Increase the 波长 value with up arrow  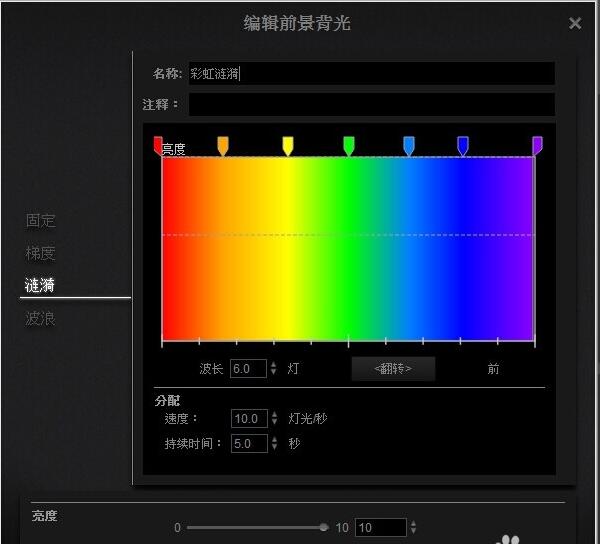pyautogui.click(x=273, y=365)
